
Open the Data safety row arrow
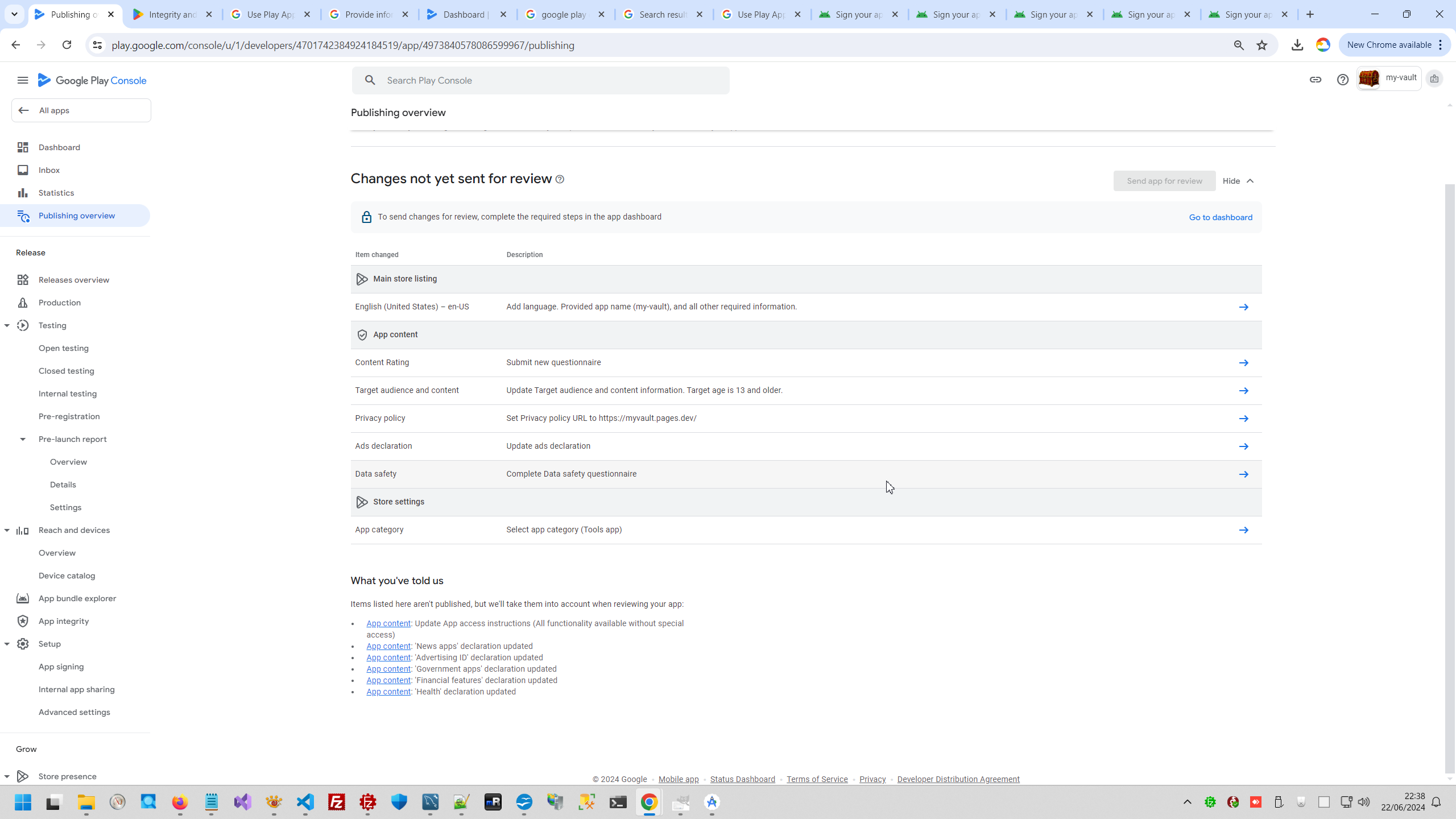coord(1243,474)
